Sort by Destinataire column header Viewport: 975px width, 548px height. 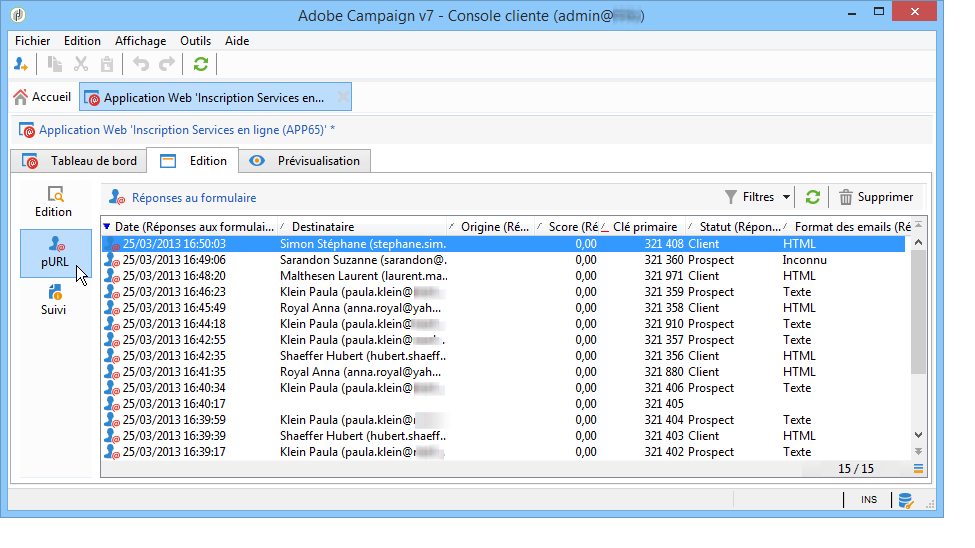coord(363,227)
